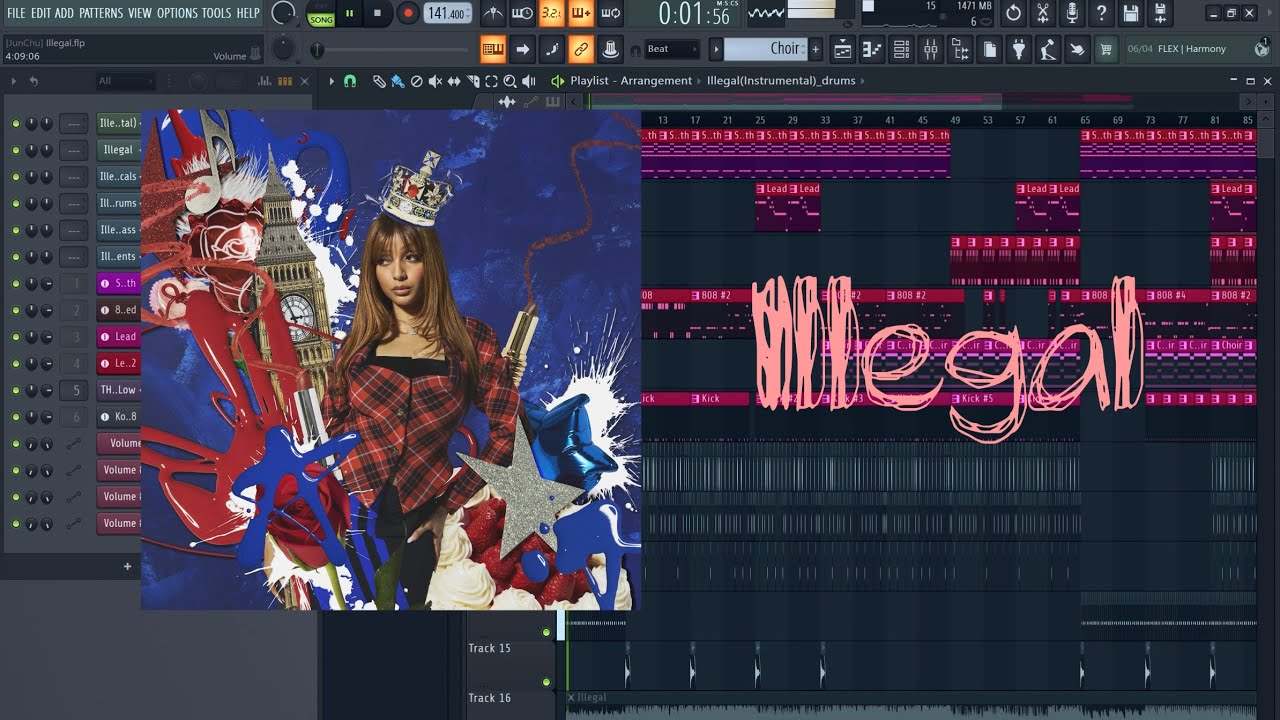Open the Browser view icon
The image size is (1280, 720).
pos(960,48)
